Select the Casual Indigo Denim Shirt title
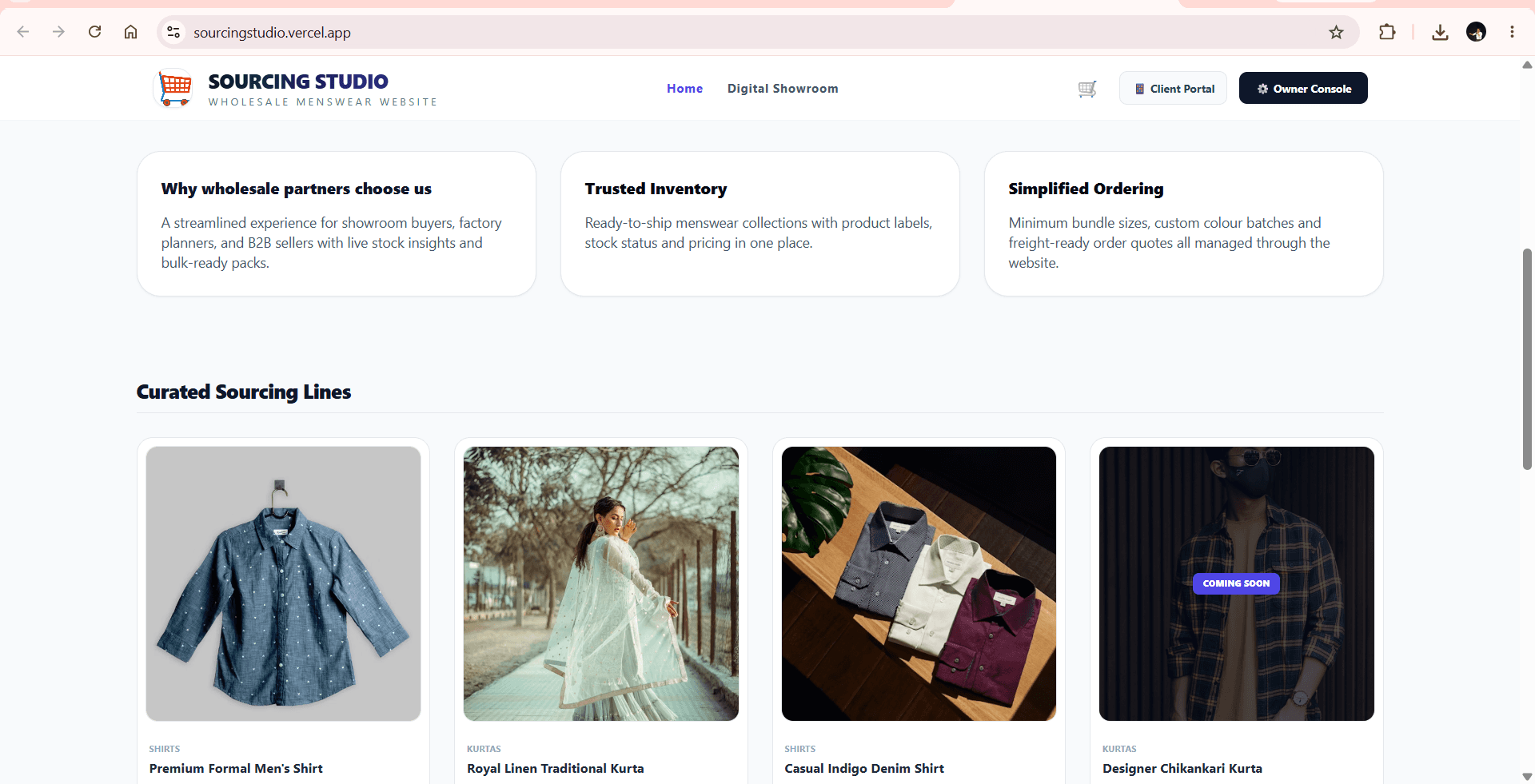Viewport: 1535px width, 784px height. [x=864, y=769]
